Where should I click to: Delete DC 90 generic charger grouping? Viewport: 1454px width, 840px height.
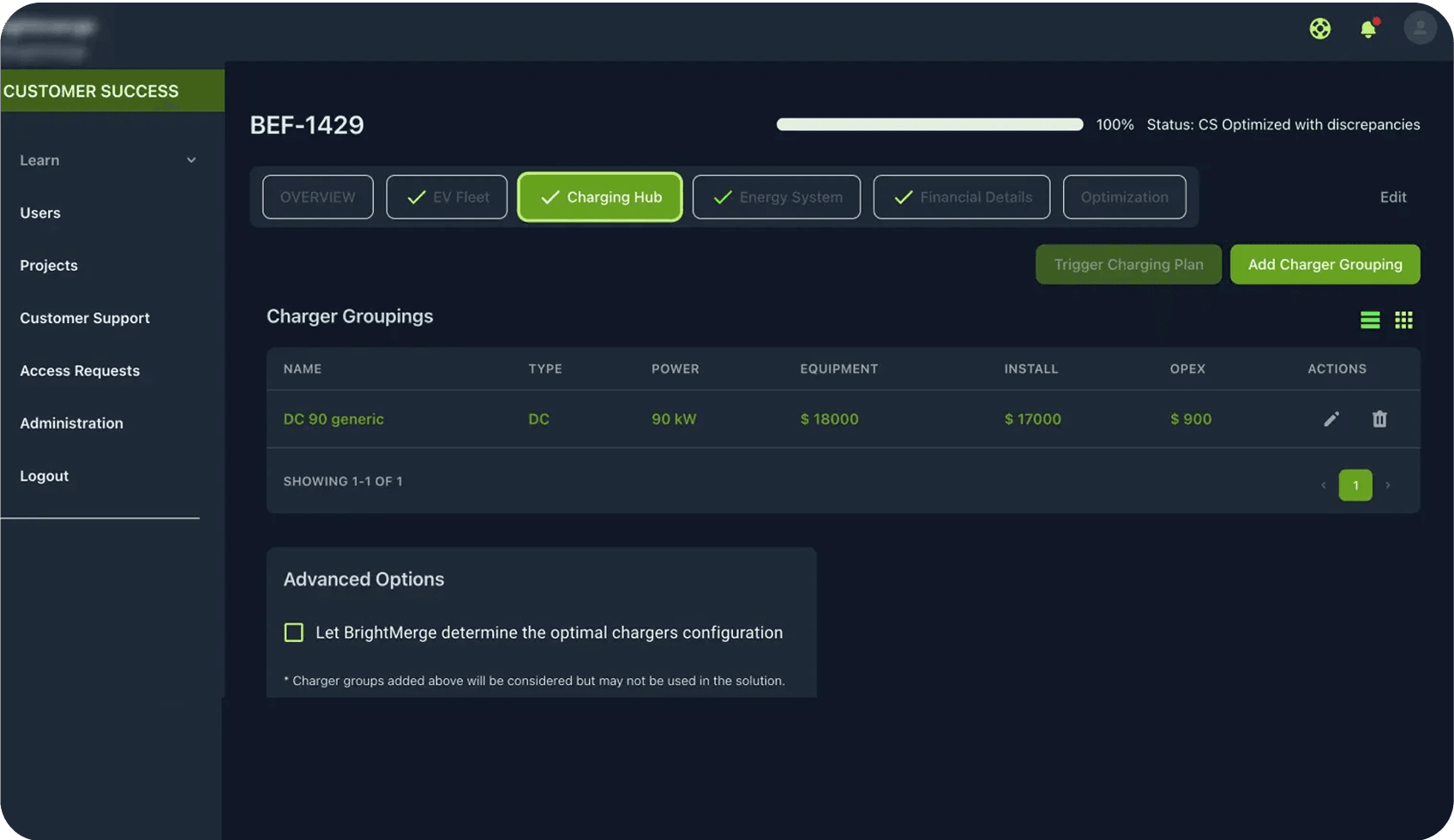click(1379, 419)
